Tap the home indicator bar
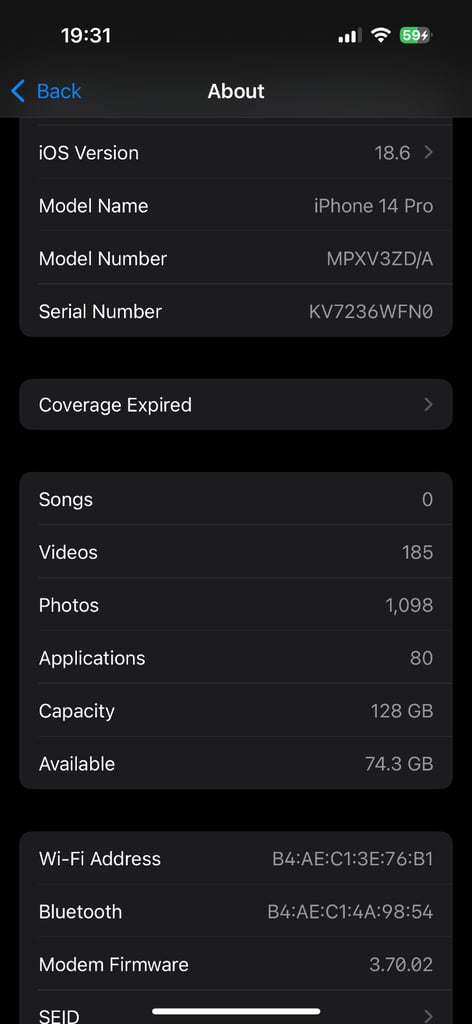Screen dimensions: 472x1024 pyautogui.click(x=236, y=1012)
